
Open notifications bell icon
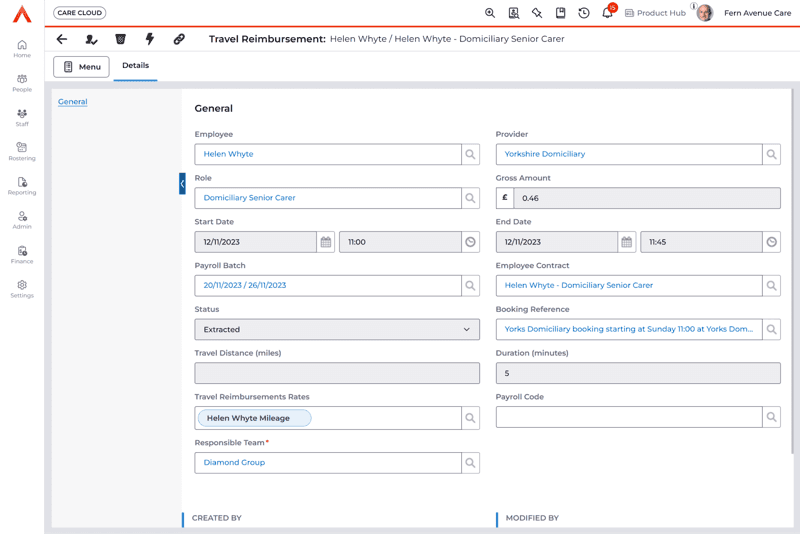607,13
